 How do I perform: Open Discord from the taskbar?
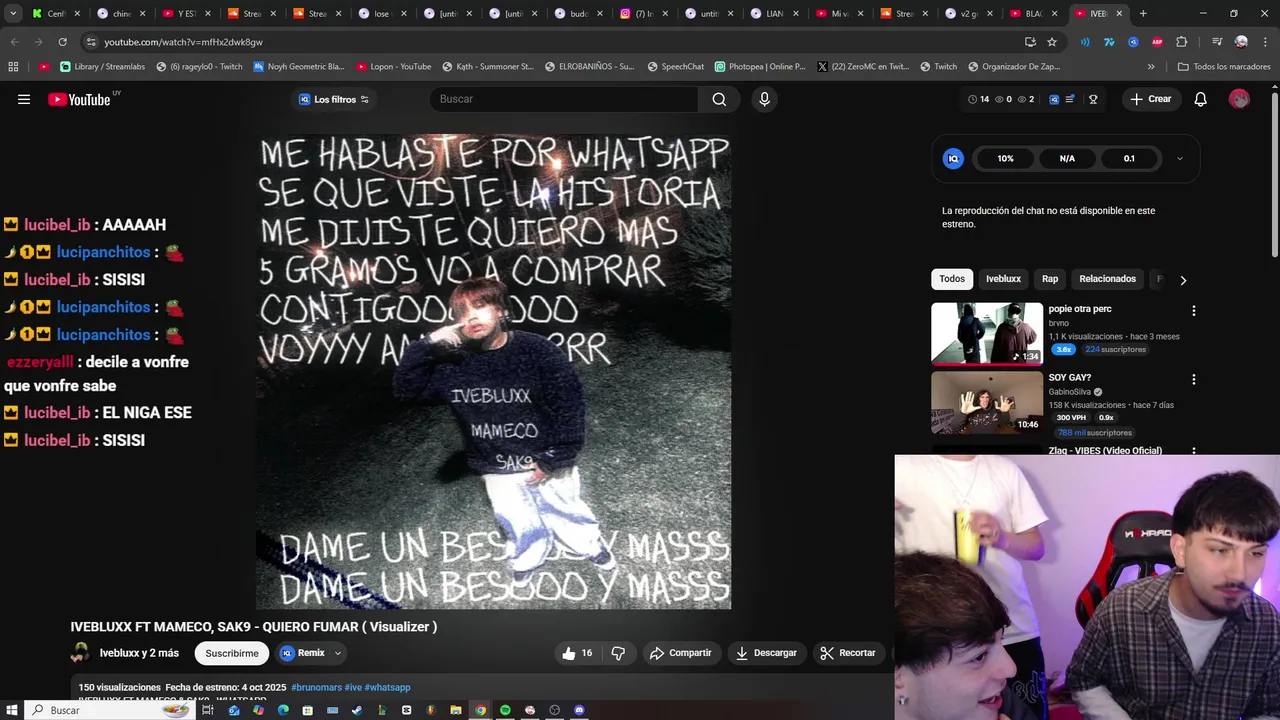[579, 710]
